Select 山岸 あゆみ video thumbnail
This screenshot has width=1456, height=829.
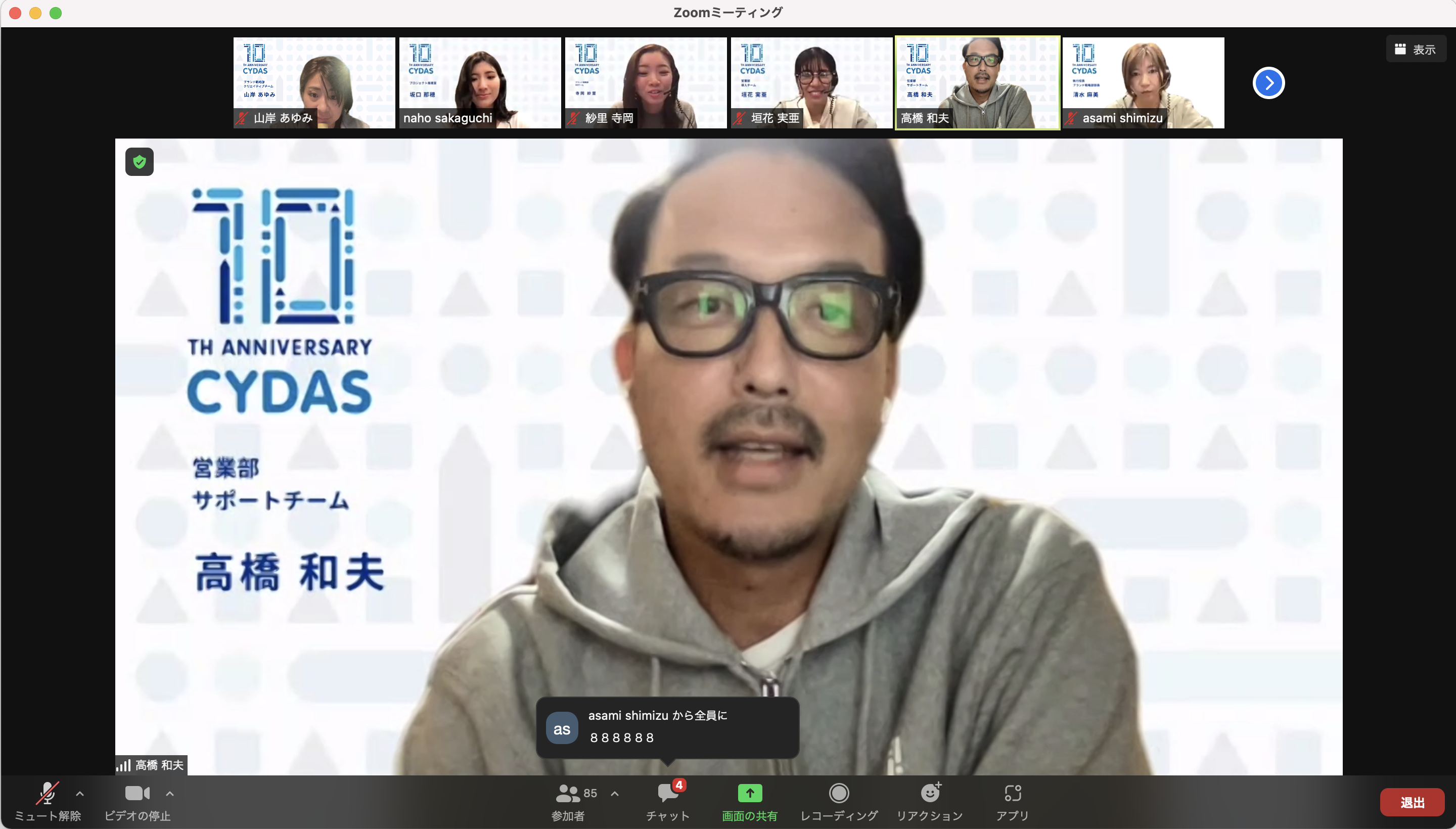314,83
